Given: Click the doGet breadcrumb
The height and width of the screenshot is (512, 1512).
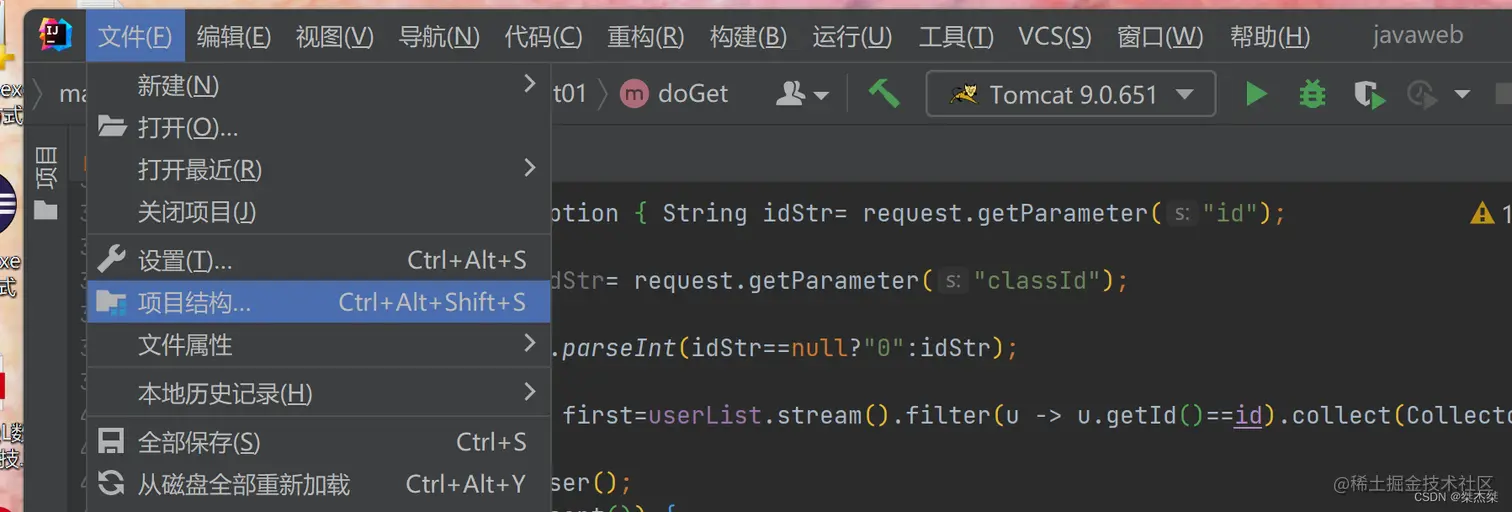Looking at the screenshot, I should tap(693, 94).
